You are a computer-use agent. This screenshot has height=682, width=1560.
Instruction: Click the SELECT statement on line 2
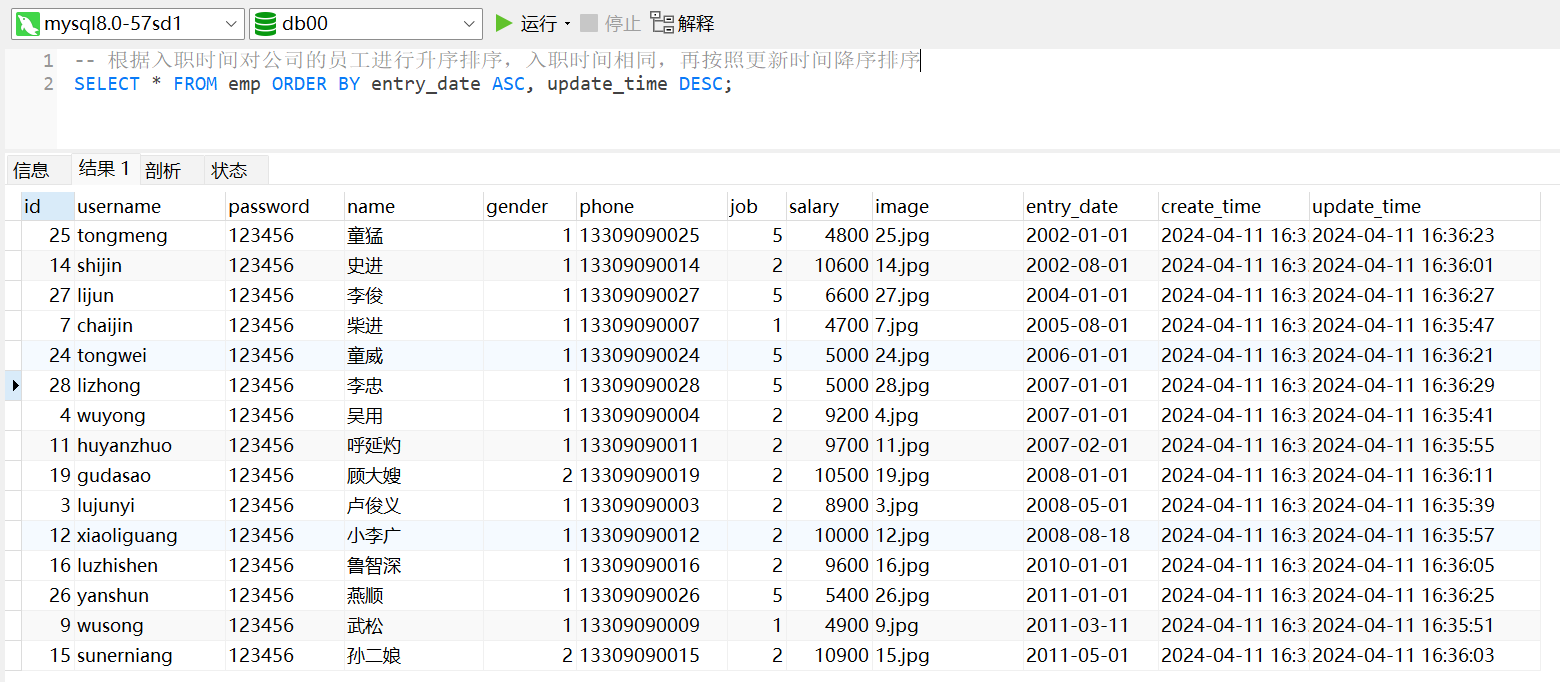(x=403, y=84)
